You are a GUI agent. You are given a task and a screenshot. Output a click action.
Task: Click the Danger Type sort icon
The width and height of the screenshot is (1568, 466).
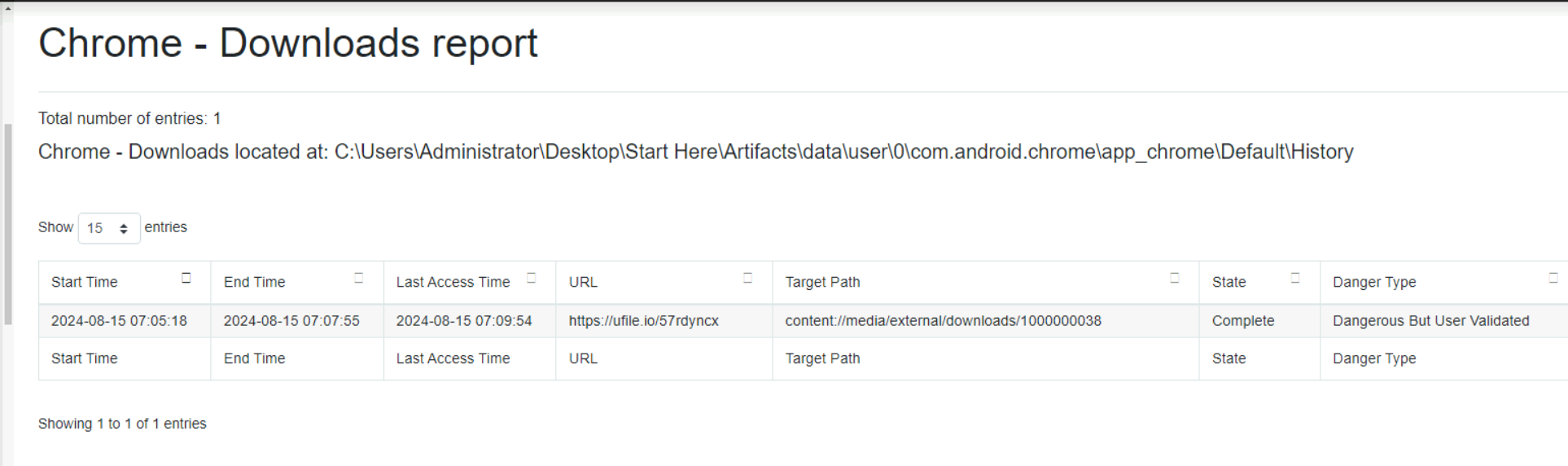[x=1553, y=279]
